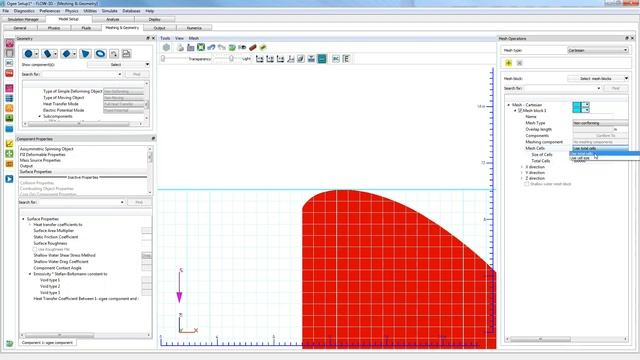Screen dimensions: 640x360
Task: Click the blue pipe icon in viewport toolbar
Action: pyautogui.click(x=211, y=48)
